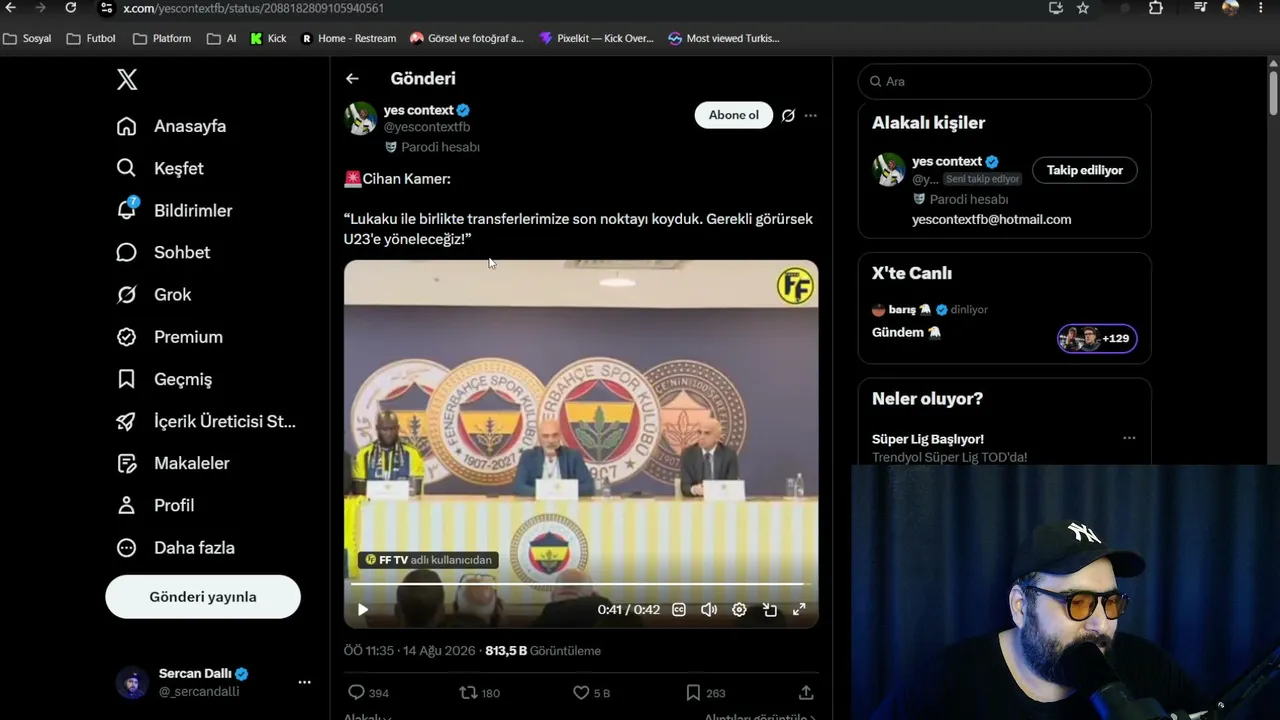Open the Home - Restream bookmark
The image size is (1280, 720).
point(349,39)
